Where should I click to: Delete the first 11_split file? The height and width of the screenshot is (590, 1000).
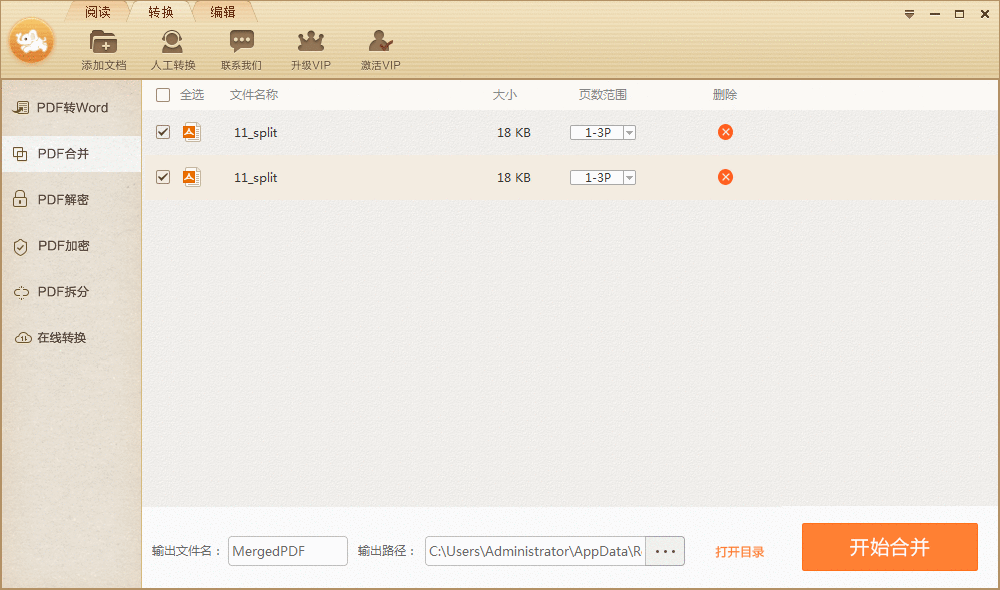(725, 131)
